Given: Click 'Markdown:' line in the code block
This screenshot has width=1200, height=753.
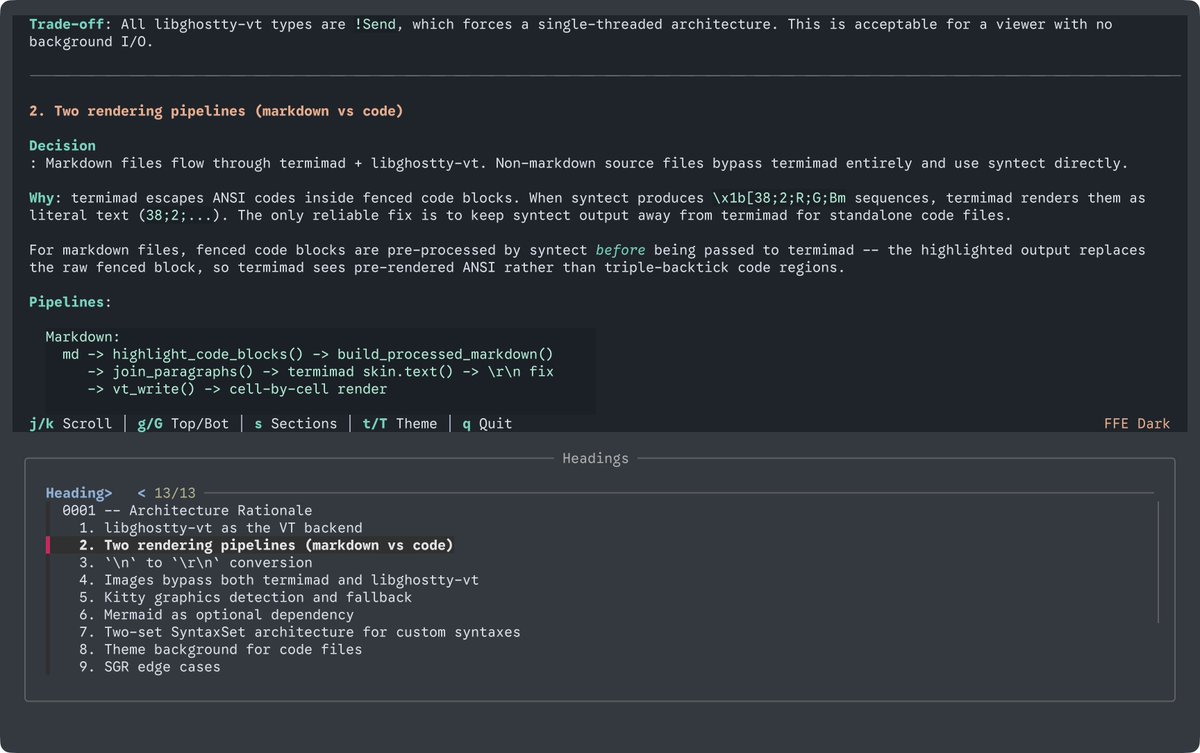Looking at the screenshot, I should (83, 337).
